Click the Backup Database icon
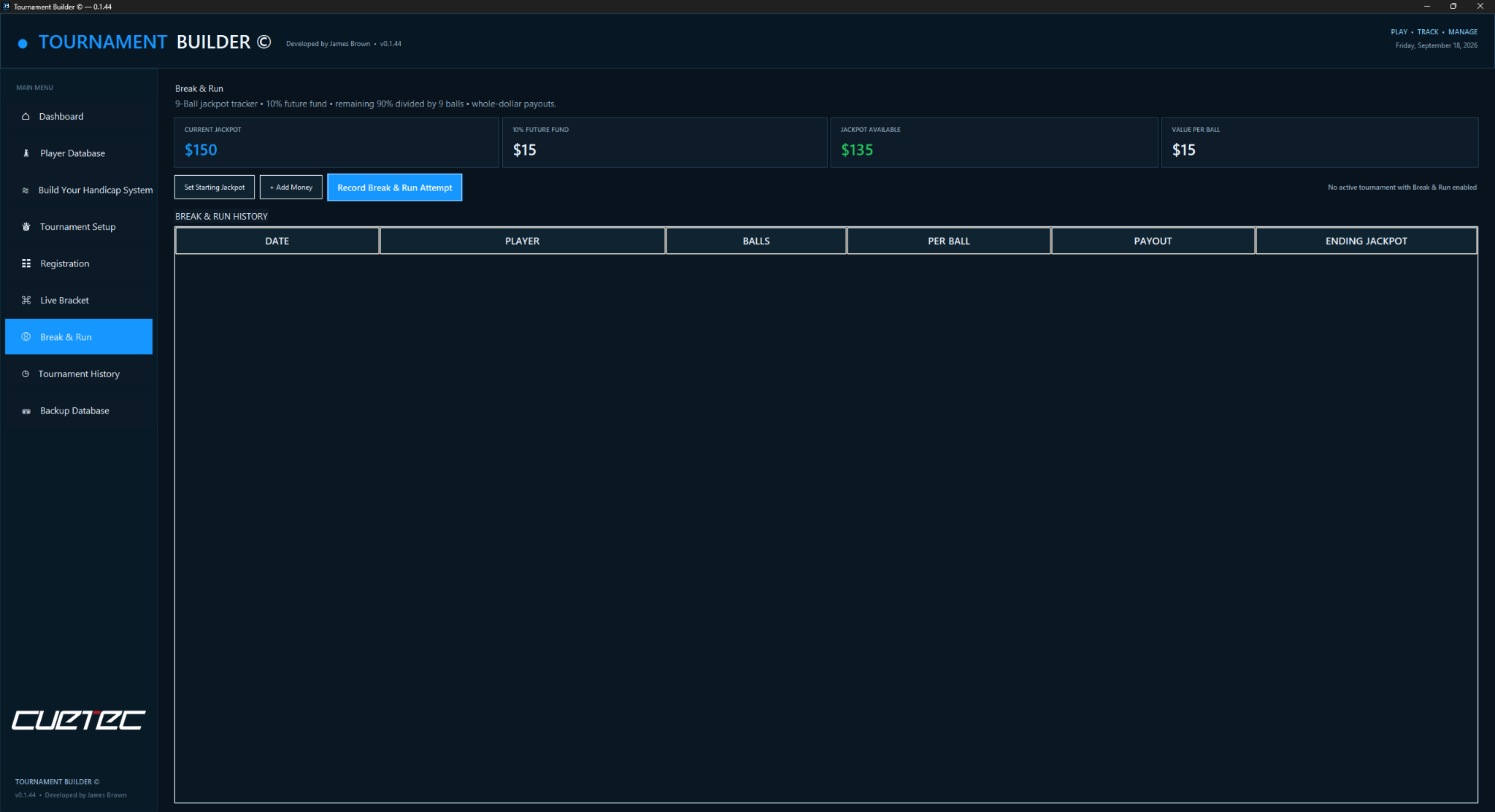The image size is (1495, 812). 26,411
